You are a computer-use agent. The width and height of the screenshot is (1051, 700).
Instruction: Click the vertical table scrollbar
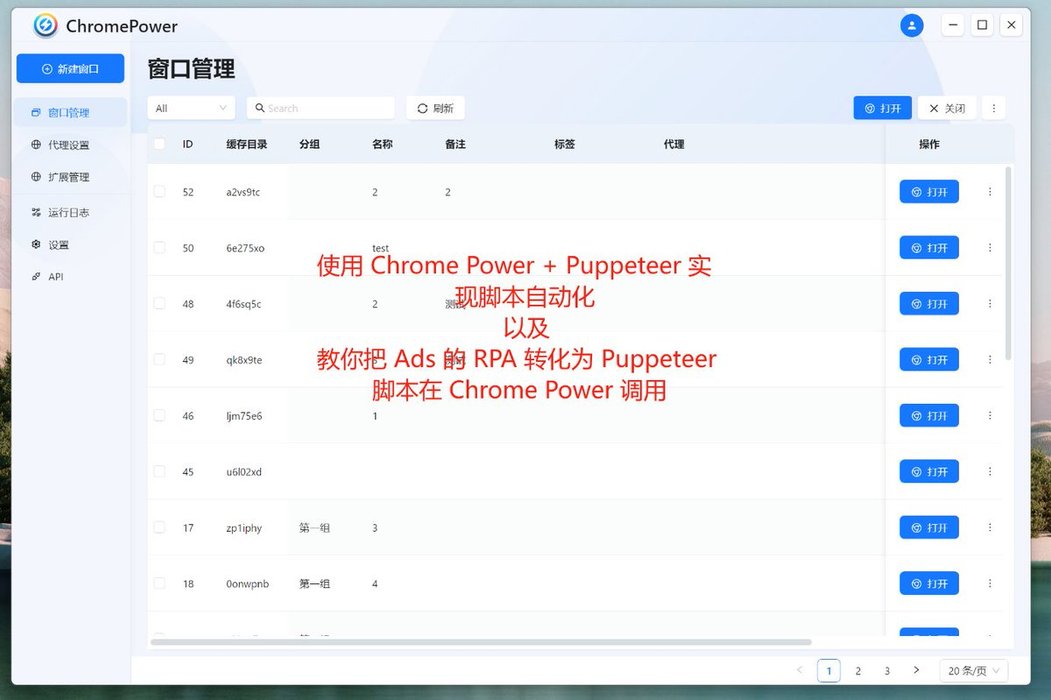coord(1008,264)
